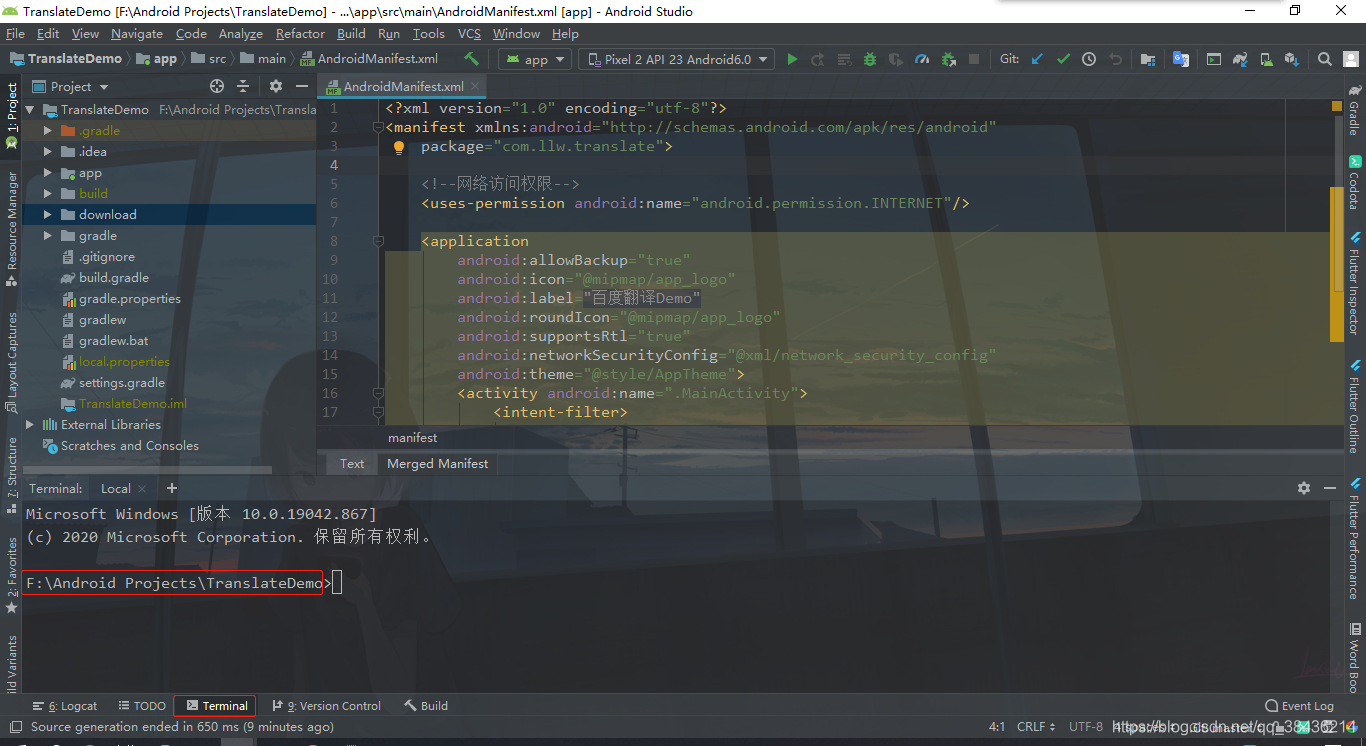Toggle the 1: Project side panel
Screen dimensions: 1366x746
(x=11, y=115)
